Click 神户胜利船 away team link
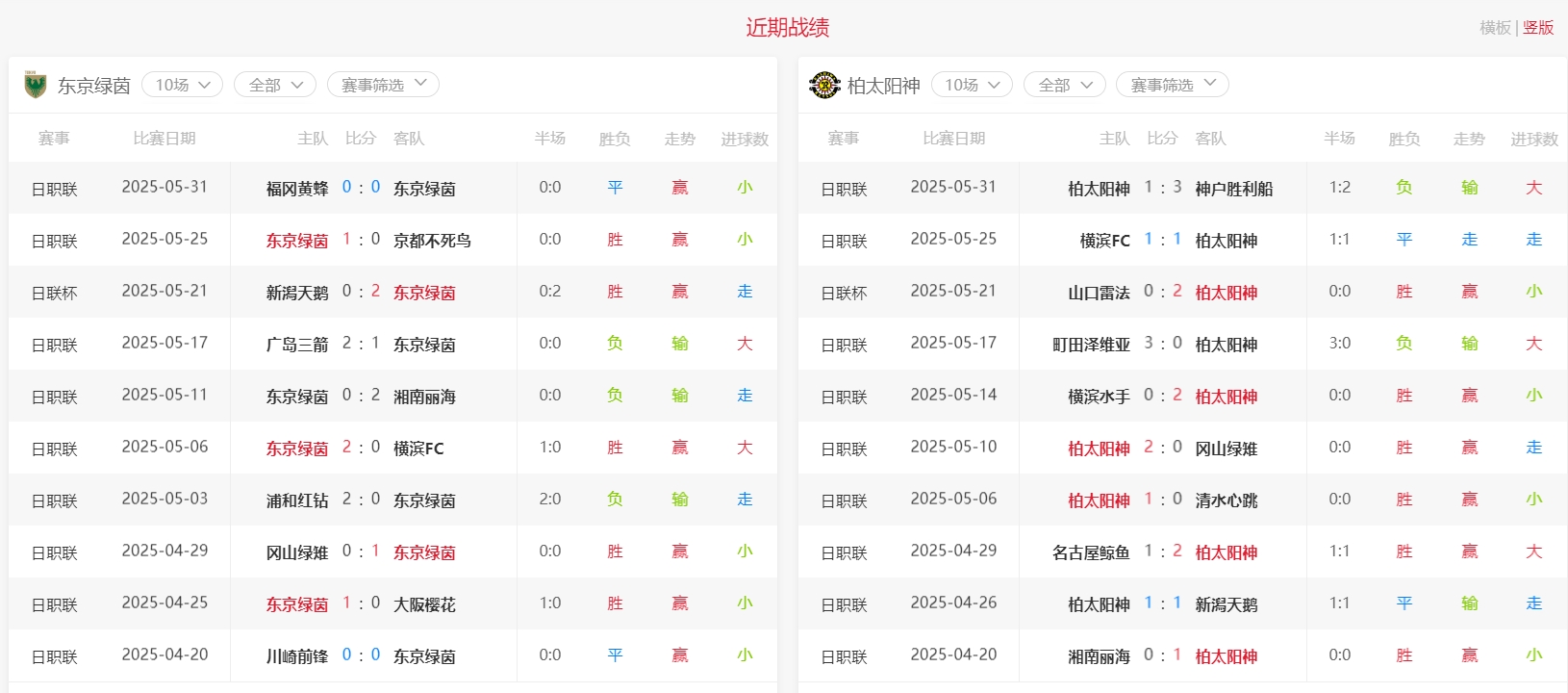 tap(1233, 189)
